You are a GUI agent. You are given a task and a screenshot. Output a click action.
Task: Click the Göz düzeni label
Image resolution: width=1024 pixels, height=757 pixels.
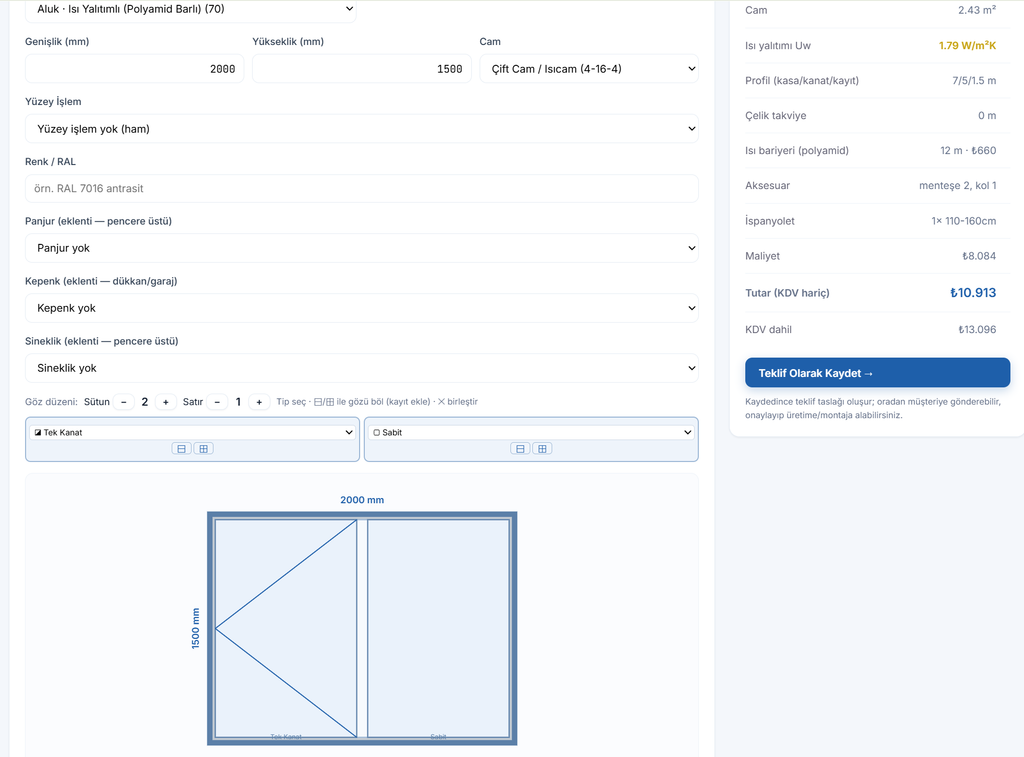click(51, 402)
